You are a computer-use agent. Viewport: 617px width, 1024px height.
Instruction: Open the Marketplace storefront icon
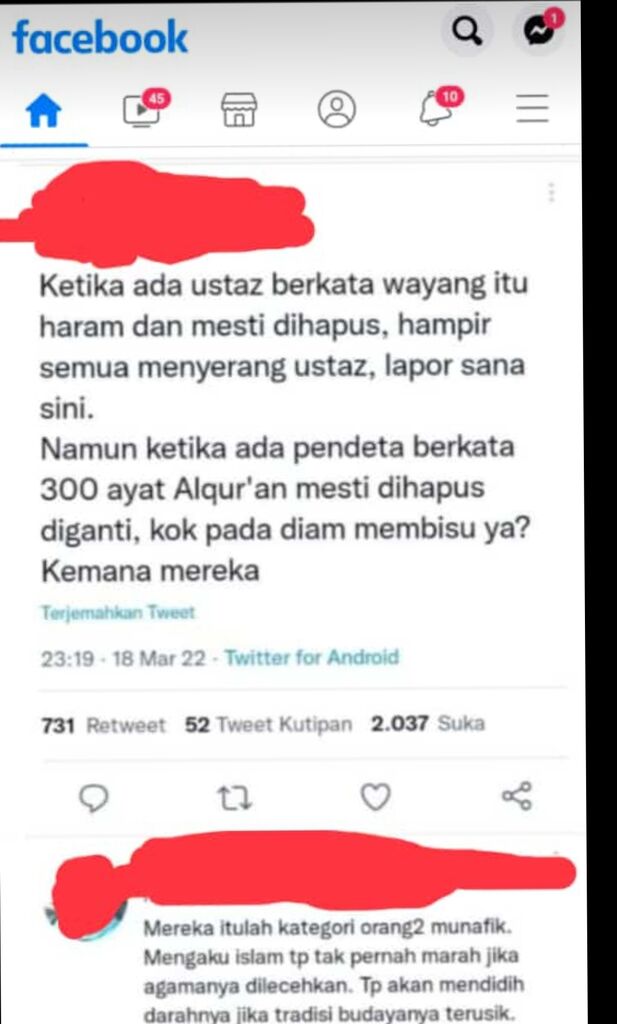[239, 110]
